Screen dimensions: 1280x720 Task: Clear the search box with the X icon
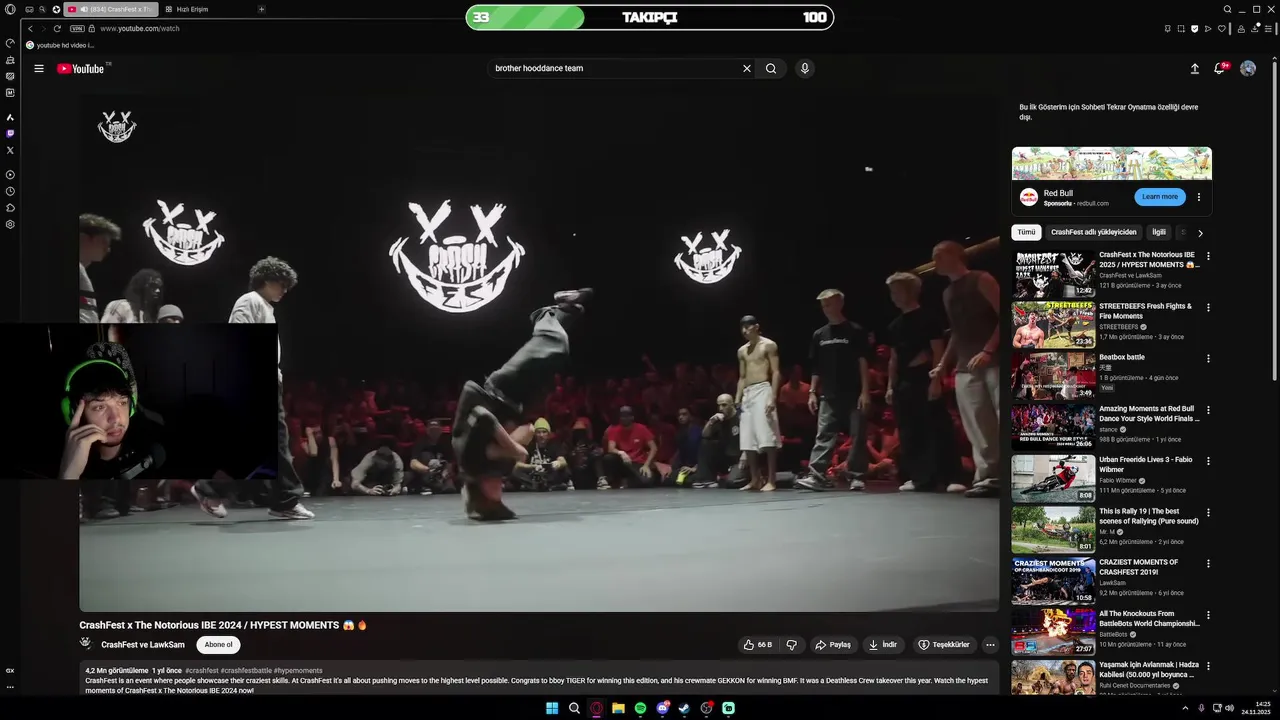(746, 68)
